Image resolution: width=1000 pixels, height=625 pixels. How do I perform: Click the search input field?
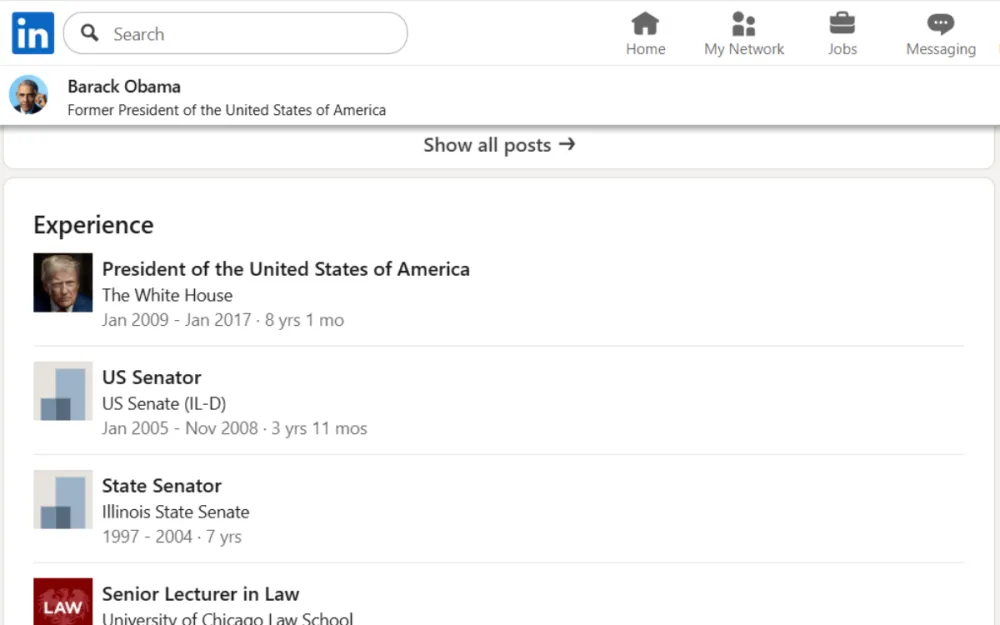235,33
